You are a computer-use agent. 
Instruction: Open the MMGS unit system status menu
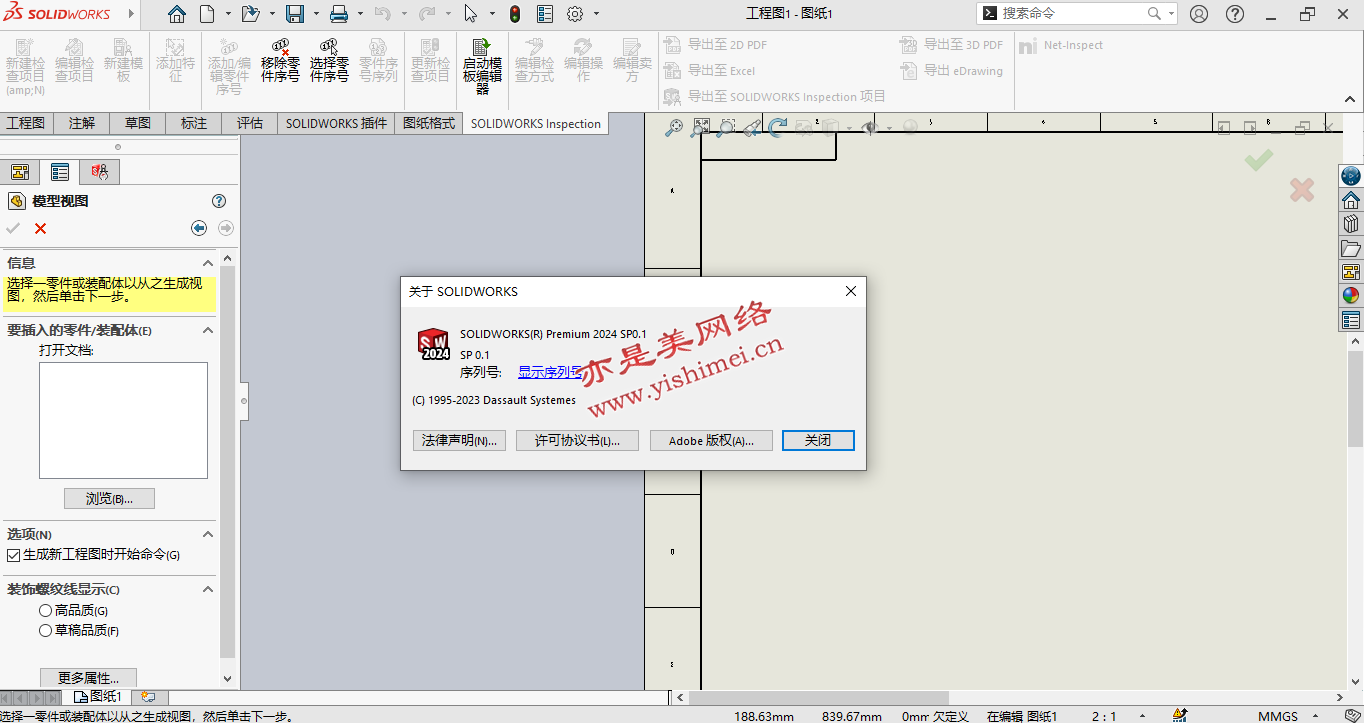pyautogui.click(x=1287, y=716)
